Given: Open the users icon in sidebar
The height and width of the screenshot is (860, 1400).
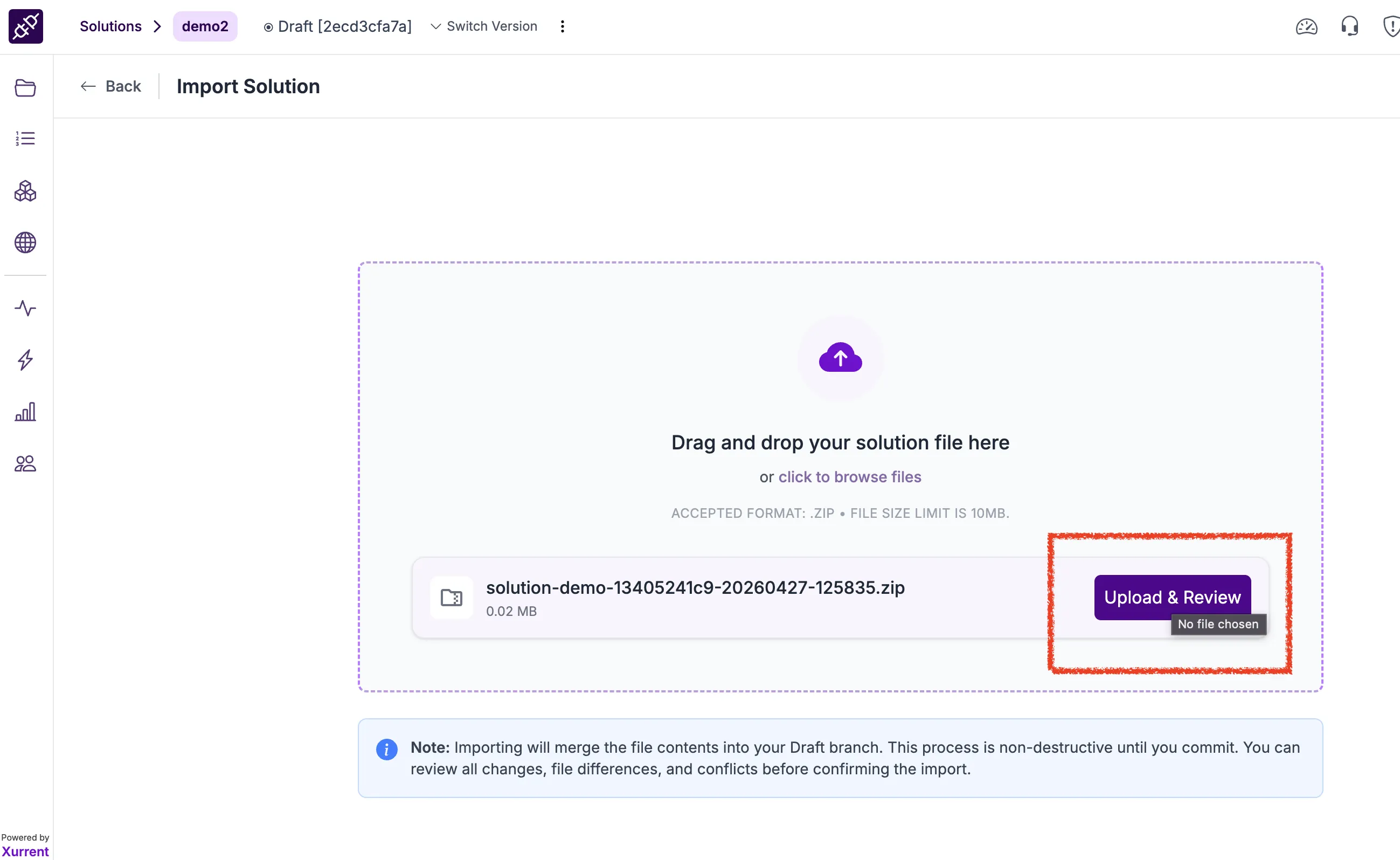Looking at the screenshot, I should point(25,463).
